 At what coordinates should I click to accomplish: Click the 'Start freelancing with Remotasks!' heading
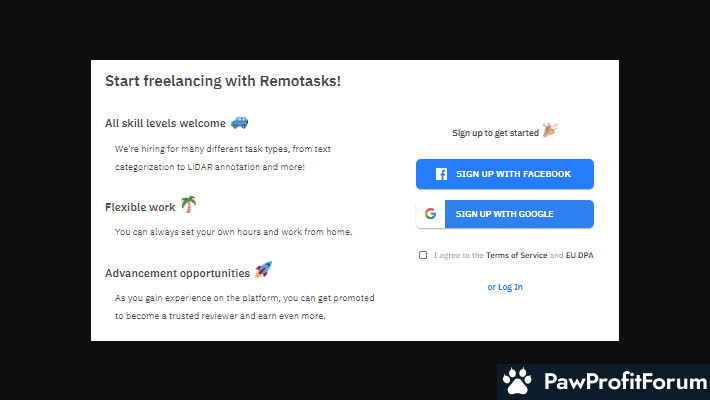[x=223, y=81]
